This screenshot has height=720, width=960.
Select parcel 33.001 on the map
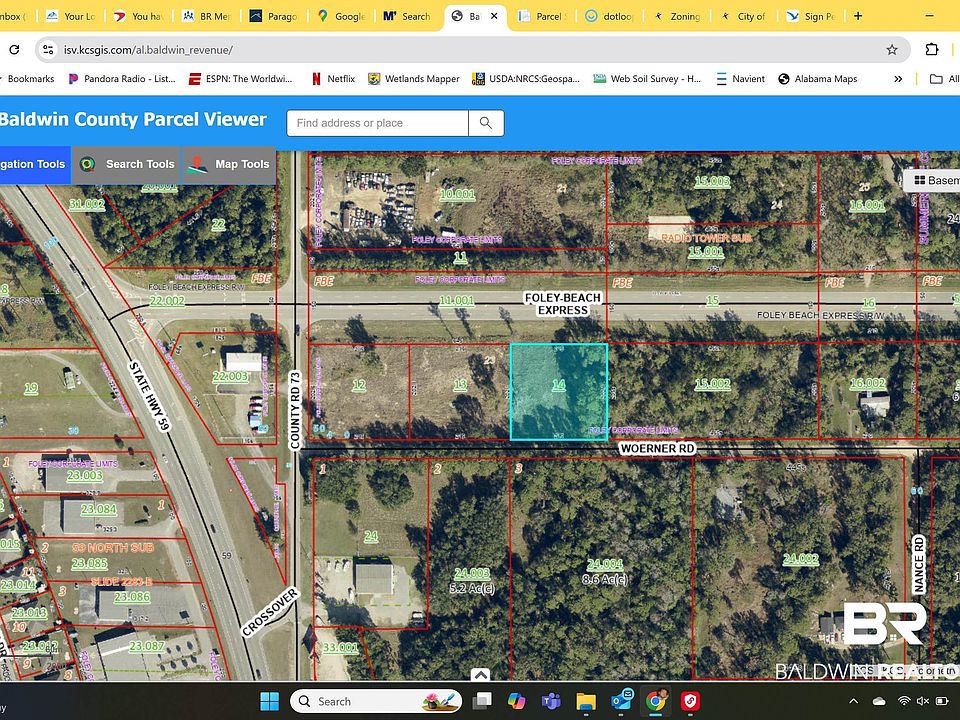340,647
